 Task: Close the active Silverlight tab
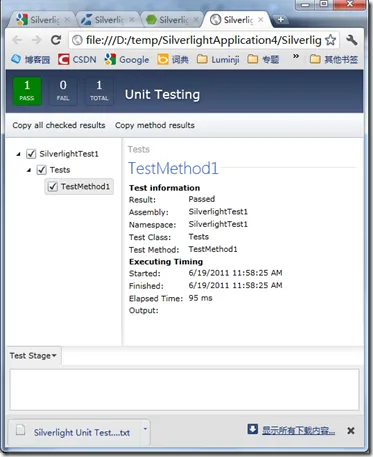click(261, 20)
